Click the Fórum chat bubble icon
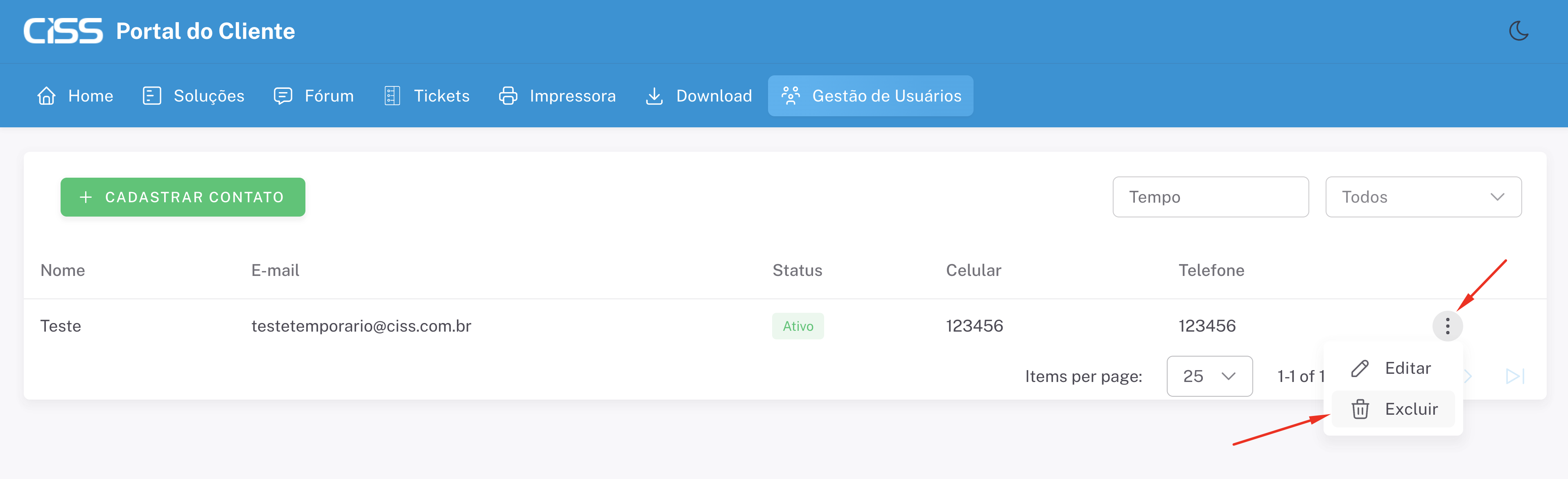Image resolution: width=1568 pixels, height=479 pixels. 283,96
